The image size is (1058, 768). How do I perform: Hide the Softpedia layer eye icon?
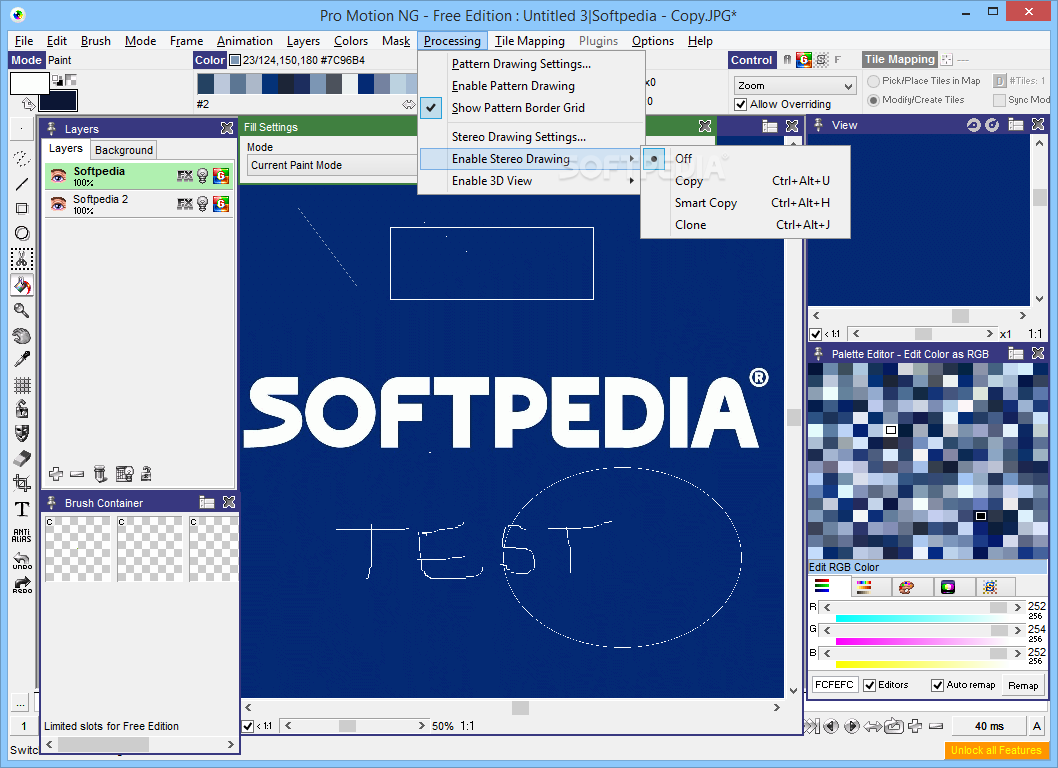(x=58, y=176)
